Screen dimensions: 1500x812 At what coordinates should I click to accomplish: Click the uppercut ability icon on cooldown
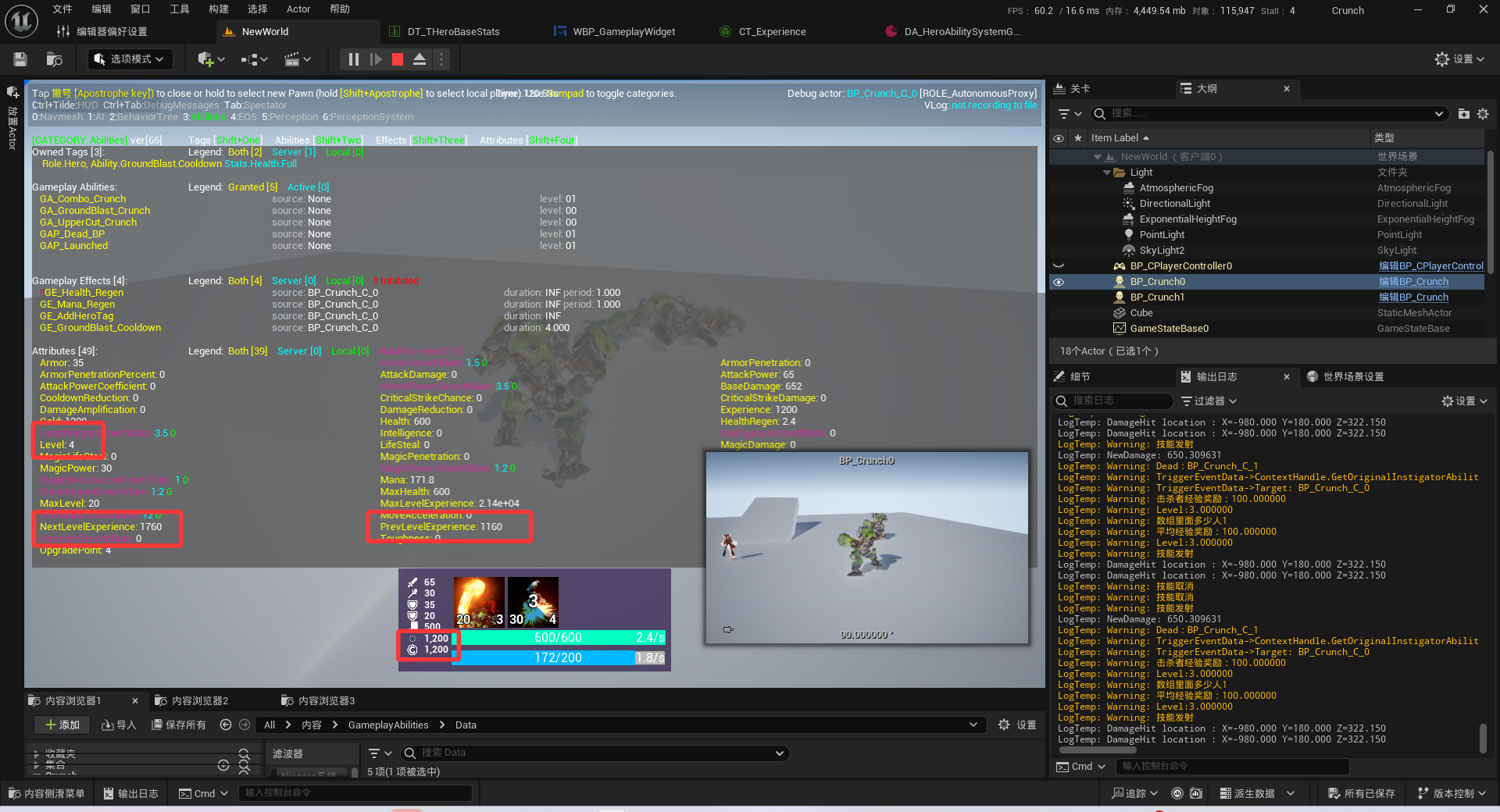tap(533, 602)
